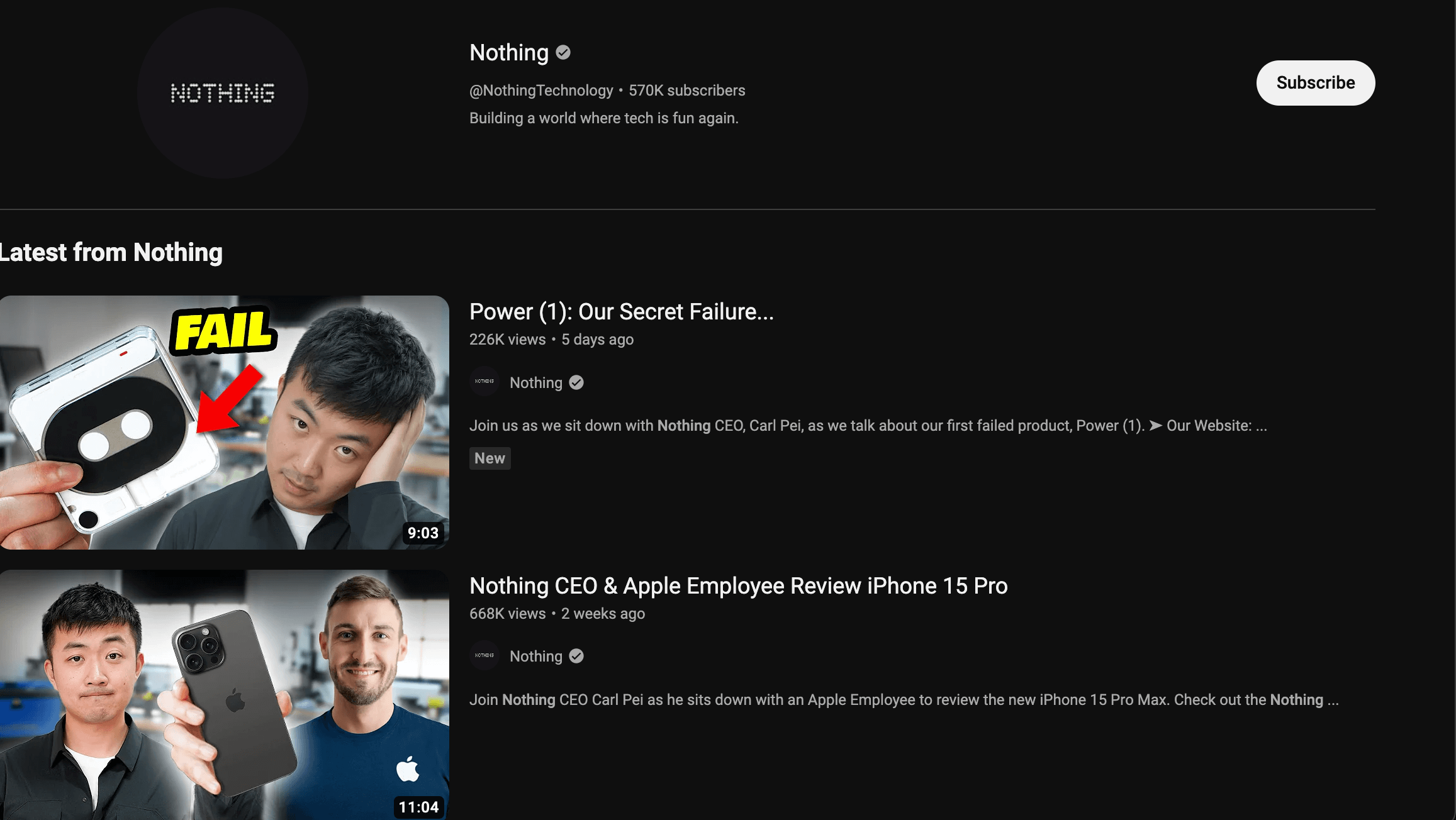The width and height of the screenshot is (1456, 820).
Task: Open the iPhone 15 Pro review thumbnail
Action: pos(225,694)
